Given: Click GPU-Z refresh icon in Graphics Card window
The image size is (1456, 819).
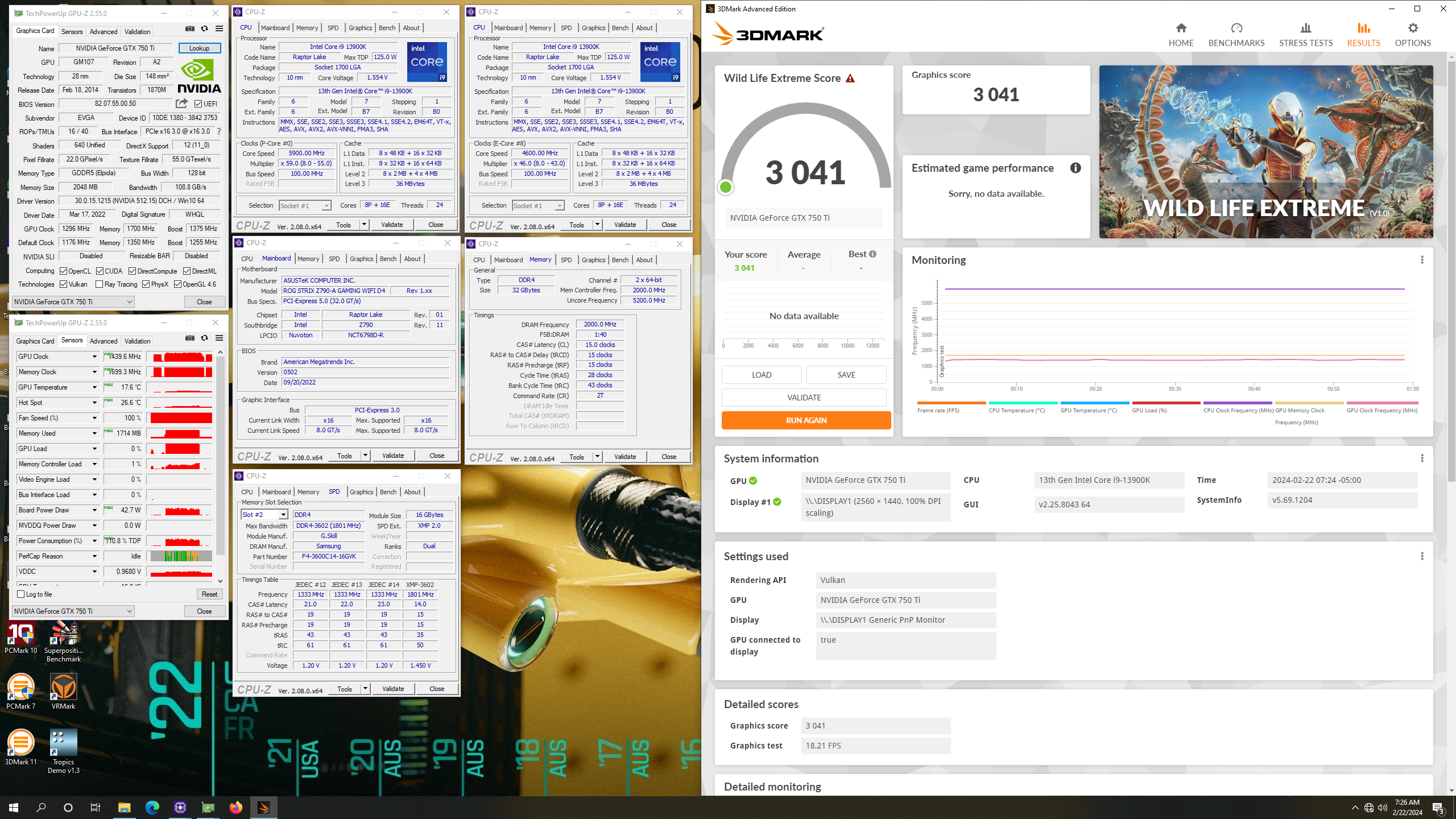Looking at the screenshot, I should click(205, 29).
